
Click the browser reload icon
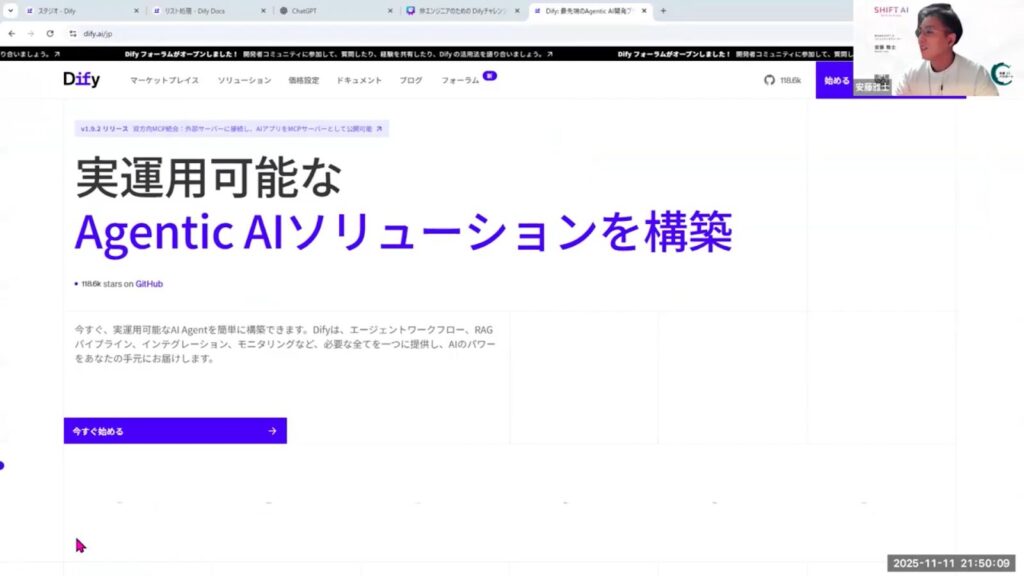click(50, 33)
